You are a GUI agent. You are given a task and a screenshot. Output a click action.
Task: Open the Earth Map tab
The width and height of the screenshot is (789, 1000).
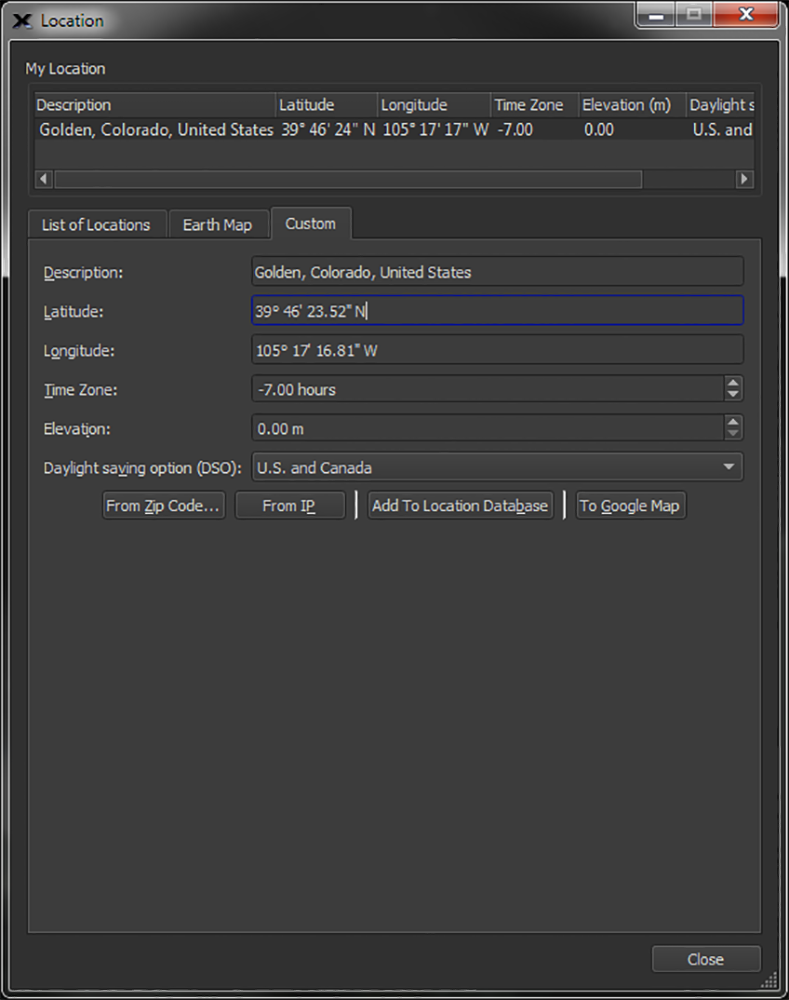(x=218, y=224)
